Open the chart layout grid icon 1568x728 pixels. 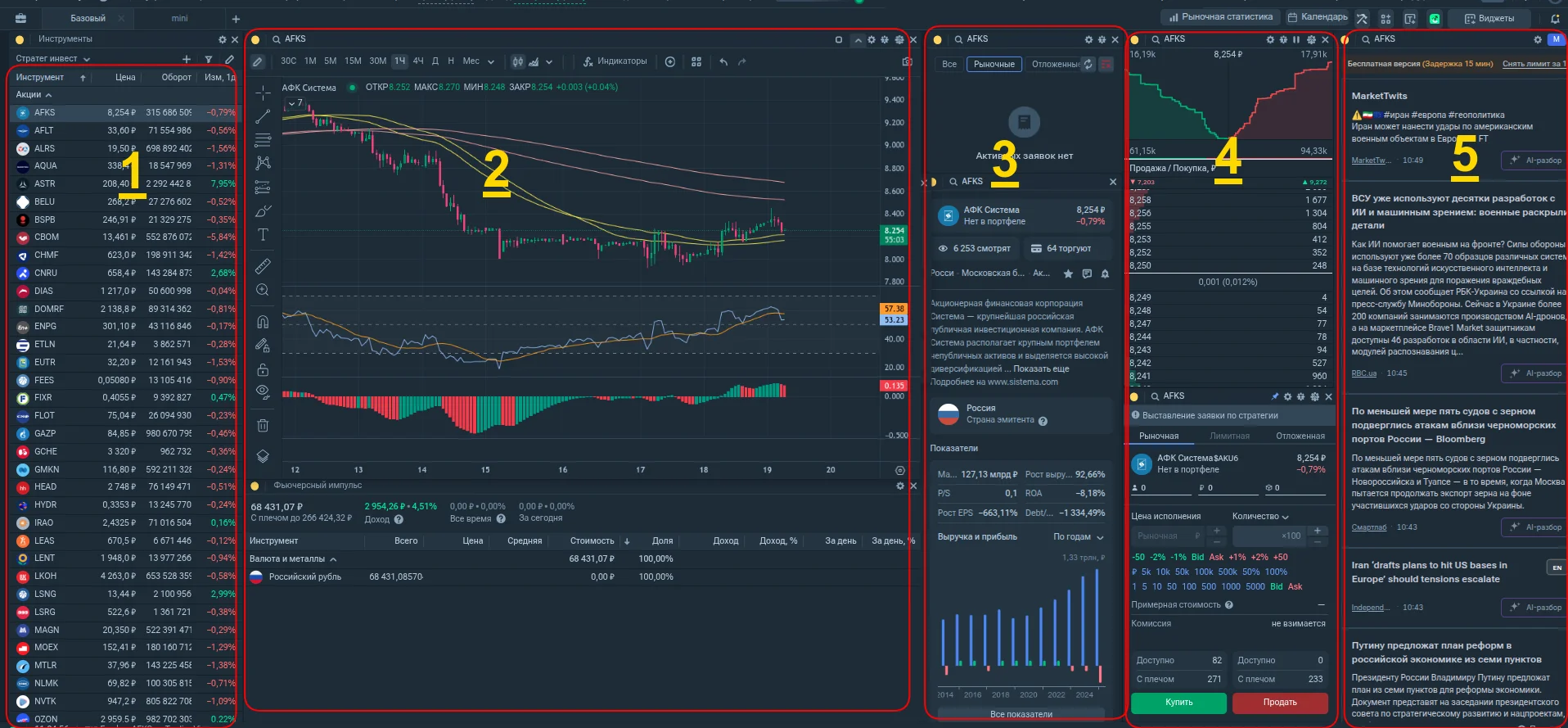[x=696, y=61]
